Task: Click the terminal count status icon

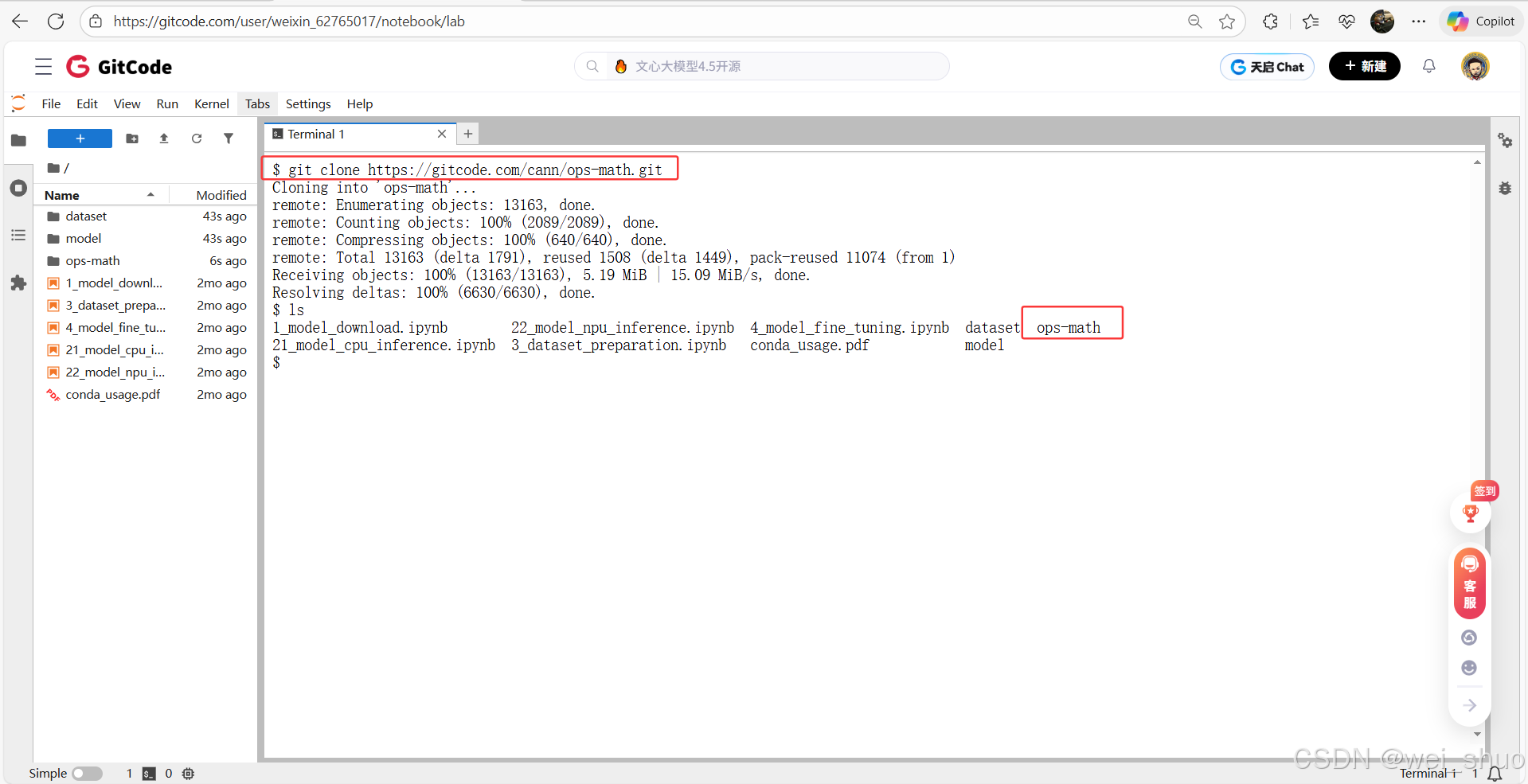Action: tap(149, 774)
